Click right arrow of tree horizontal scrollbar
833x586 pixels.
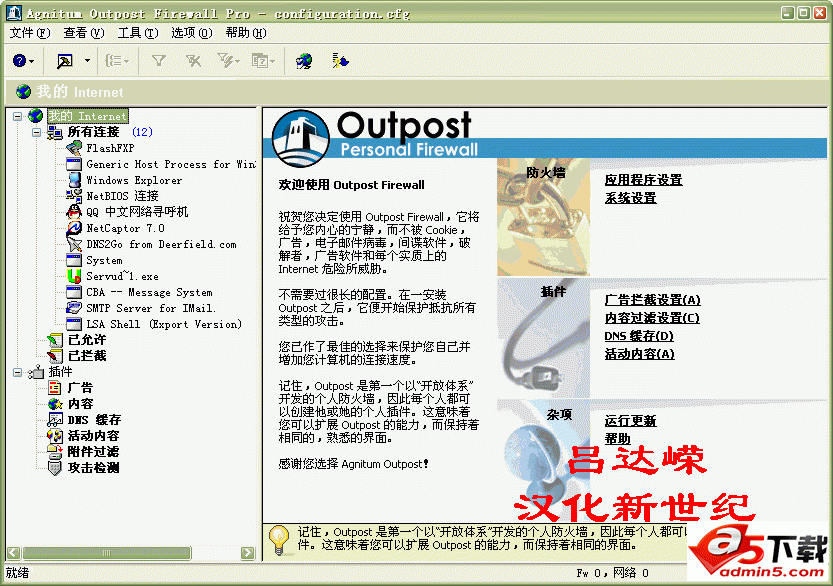[x=248, y=553]
